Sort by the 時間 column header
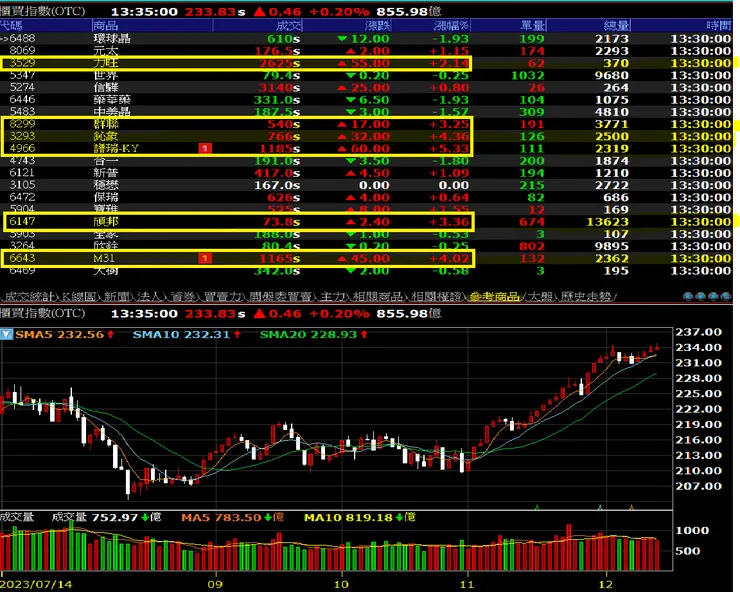Viewport: 740px width, 592px height. click(x=682, y=25)
